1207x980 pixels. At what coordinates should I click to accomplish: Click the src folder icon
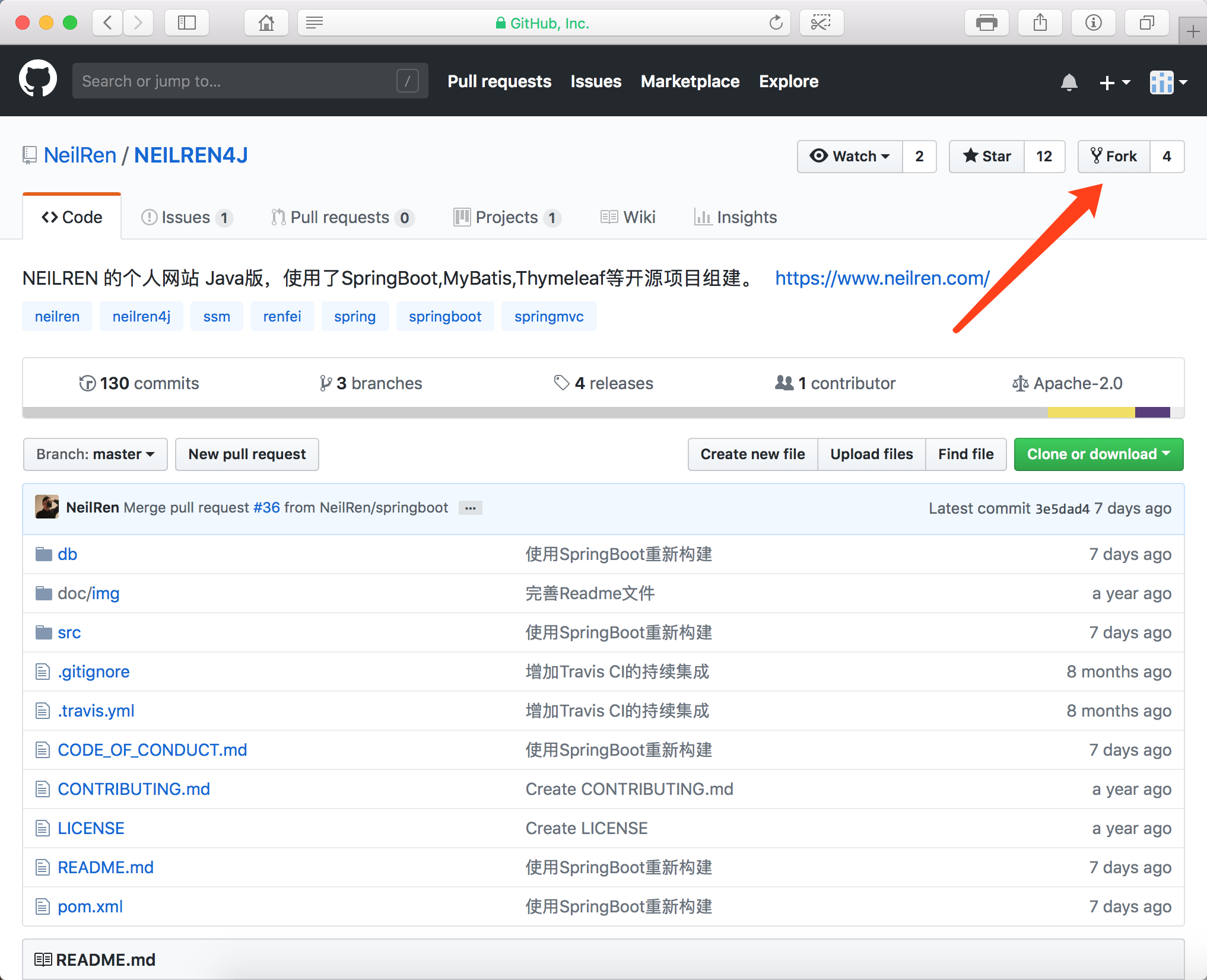pos(44,632)
